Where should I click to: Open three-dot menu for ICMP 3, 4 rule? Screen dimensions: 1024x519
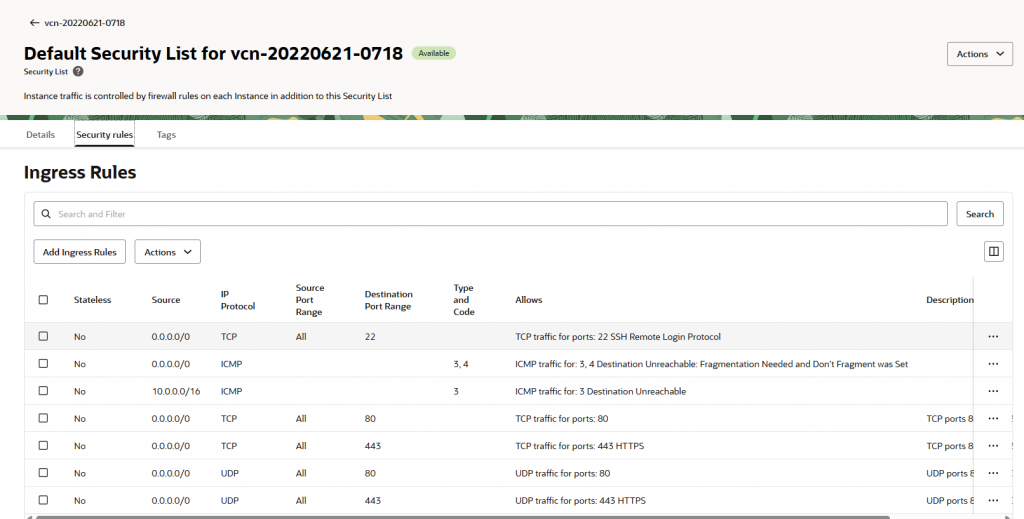pyautogui.click(x=992, y=364)
